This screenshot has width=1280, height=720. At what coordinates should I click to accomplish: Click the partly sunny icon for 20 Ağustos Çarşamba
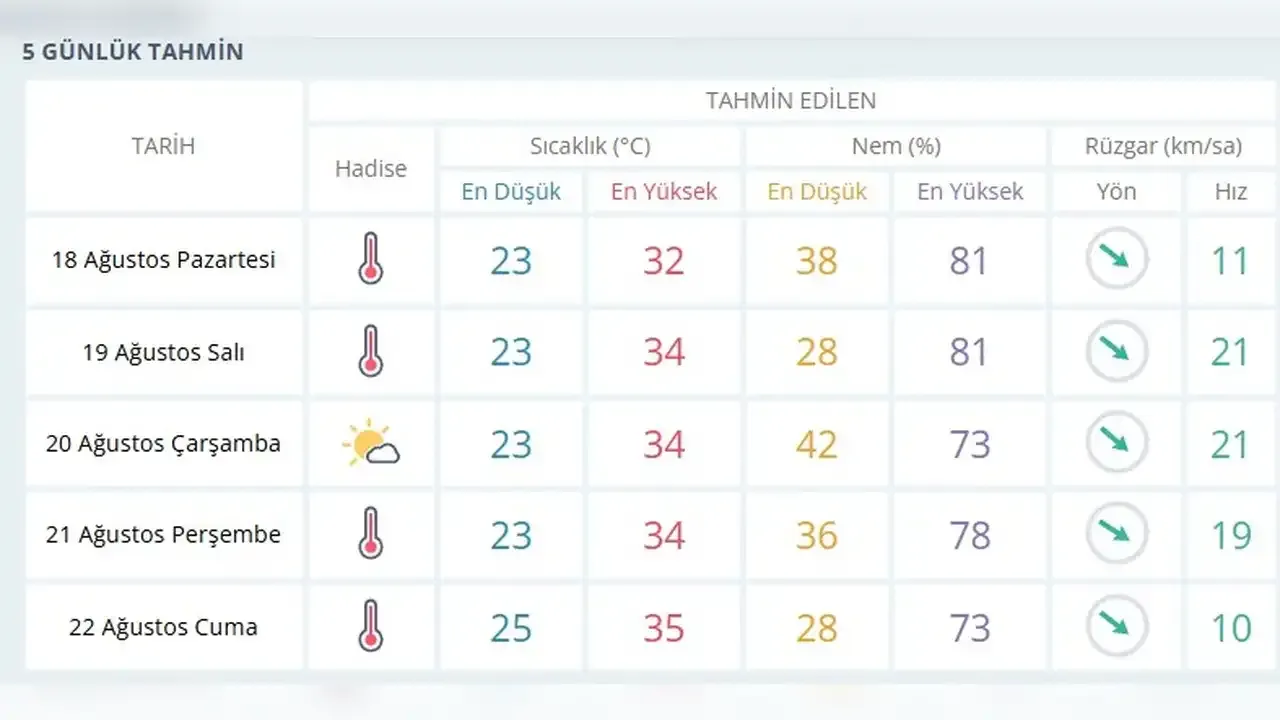pyautogui.click(x=371, y=443)
